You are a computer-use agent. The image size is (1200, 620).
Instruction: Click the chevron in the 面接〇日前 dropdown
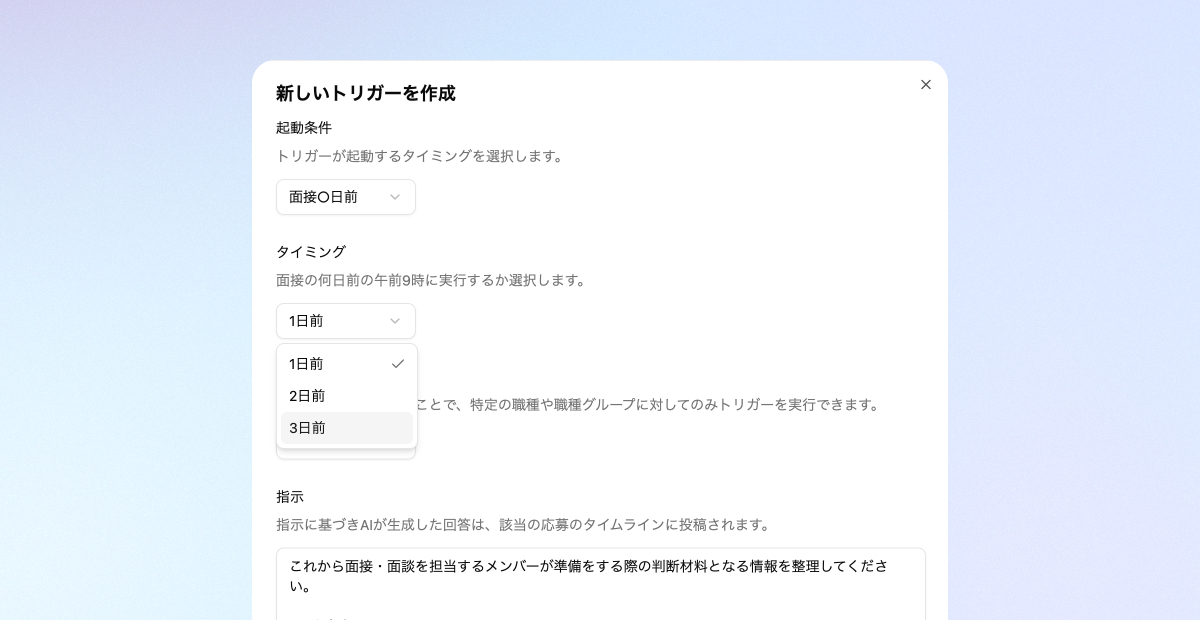click(x=395, y=197)
